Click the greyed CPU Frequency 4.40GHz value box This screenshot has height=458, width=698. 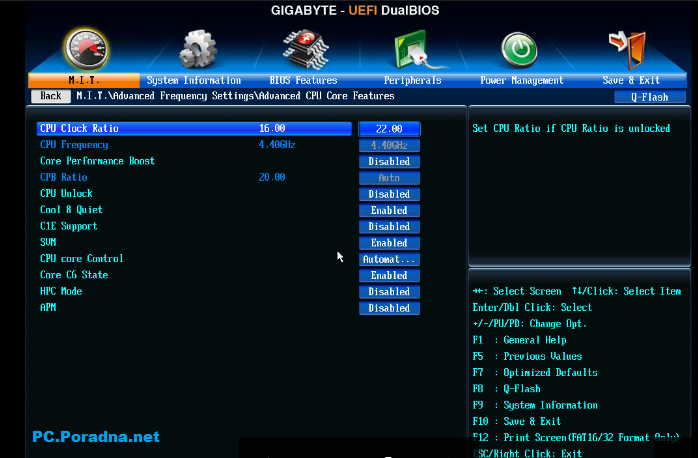tap(390, 145)
